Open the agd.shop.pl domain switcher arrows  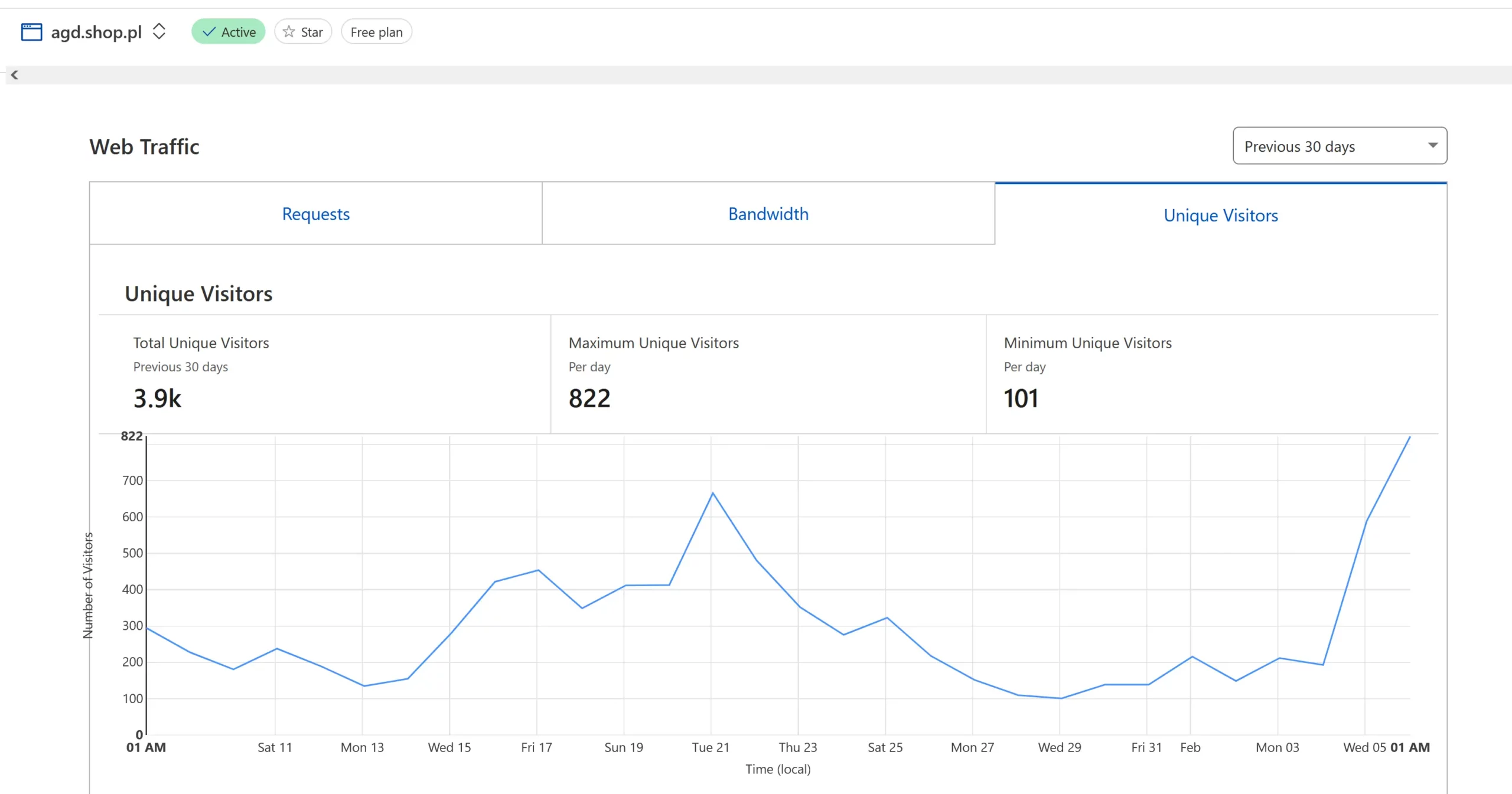159,31
